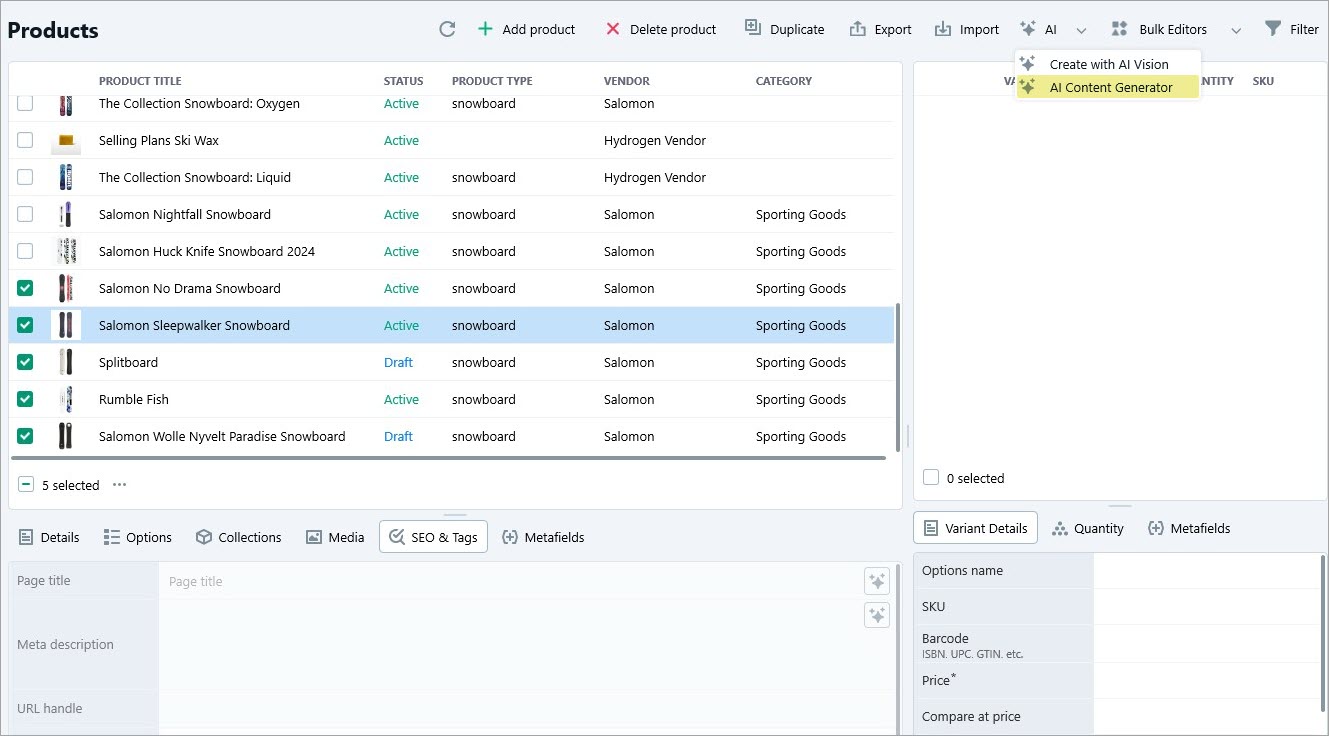Click the AI sparkle icon in toolbar
This screenshot has height=736, width=1329.
(1028, 29)
